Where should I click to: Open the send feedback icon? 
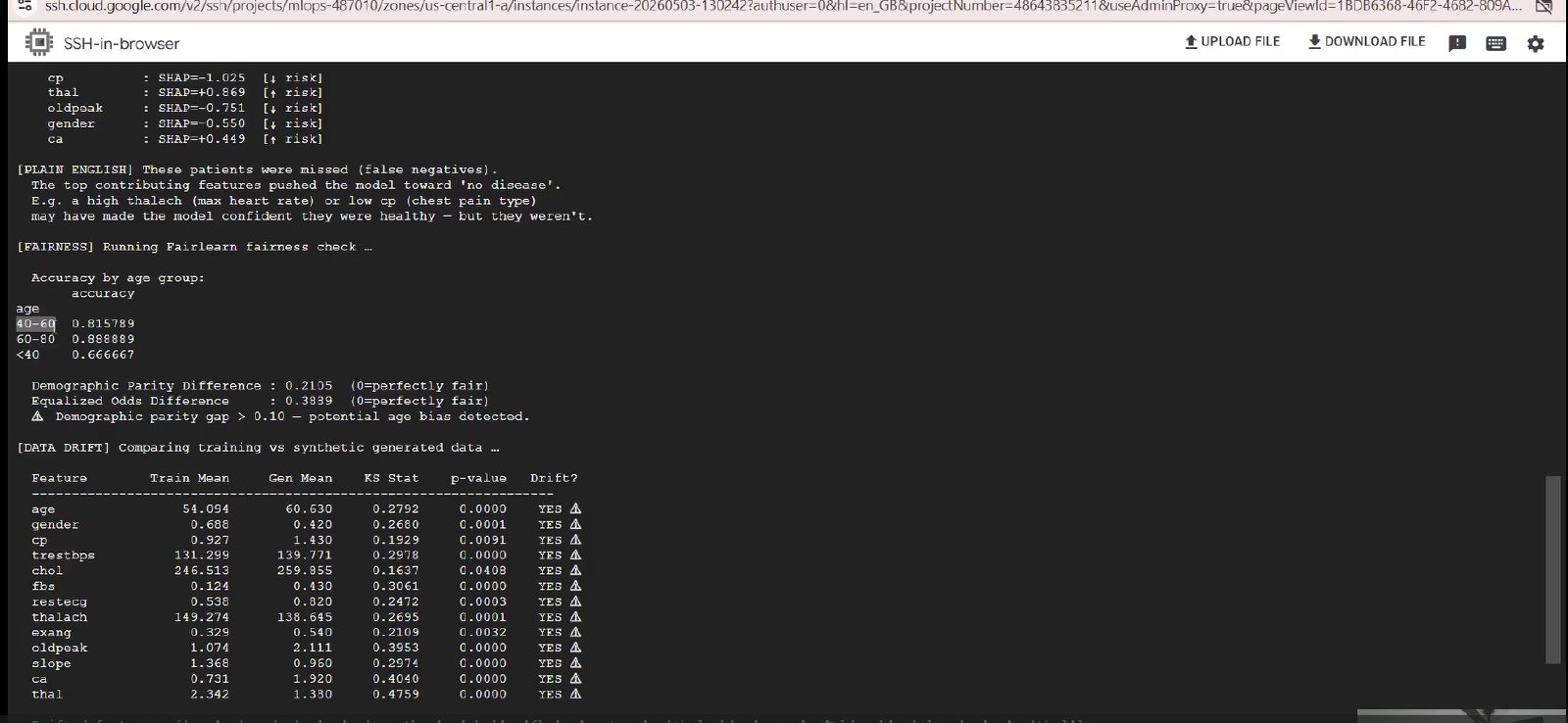(1457, 43)
